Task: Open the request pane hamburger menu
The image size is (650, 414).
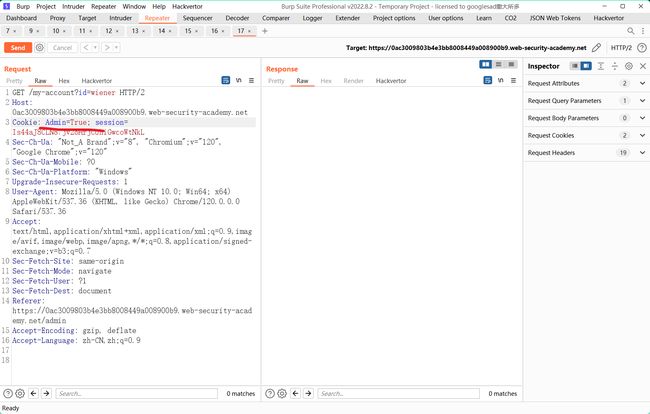Action: coord(251,80)
